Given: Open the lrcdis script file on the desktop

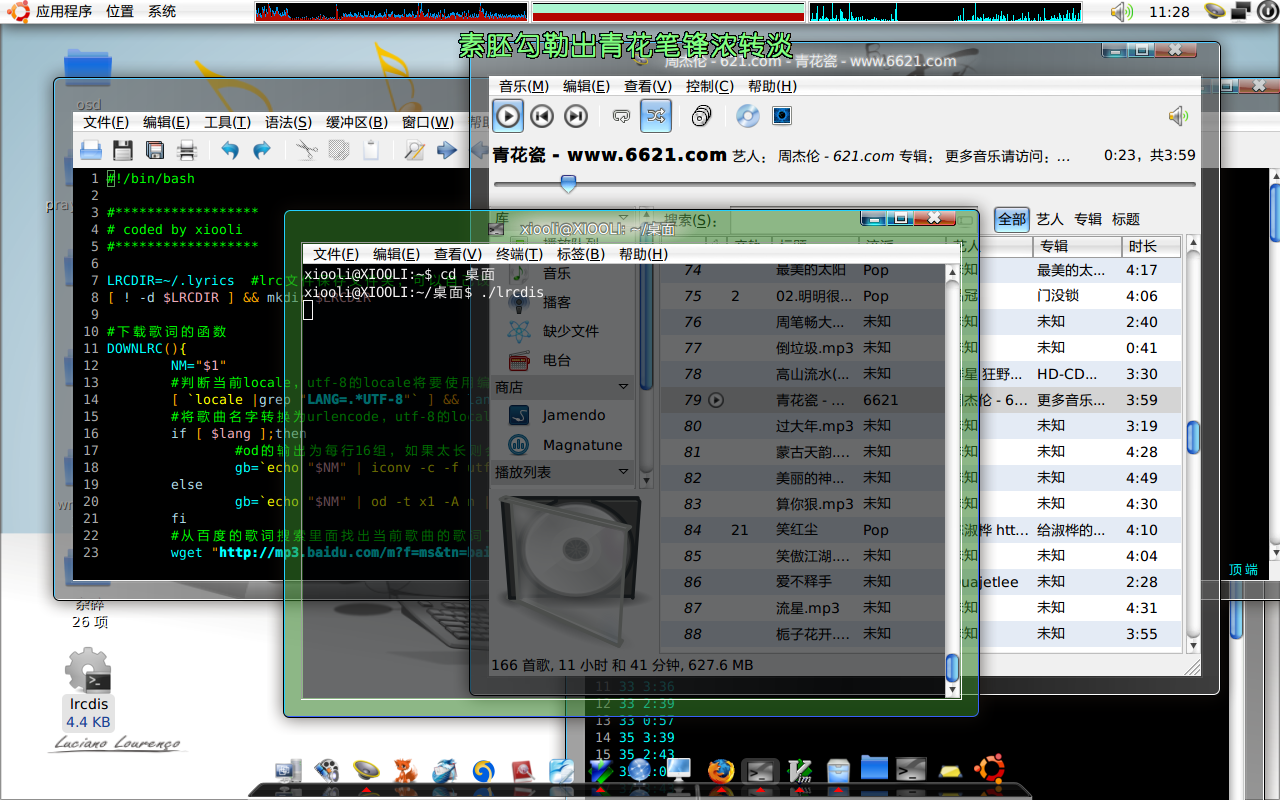Looking at the screenshot, I should click(88, 689).
